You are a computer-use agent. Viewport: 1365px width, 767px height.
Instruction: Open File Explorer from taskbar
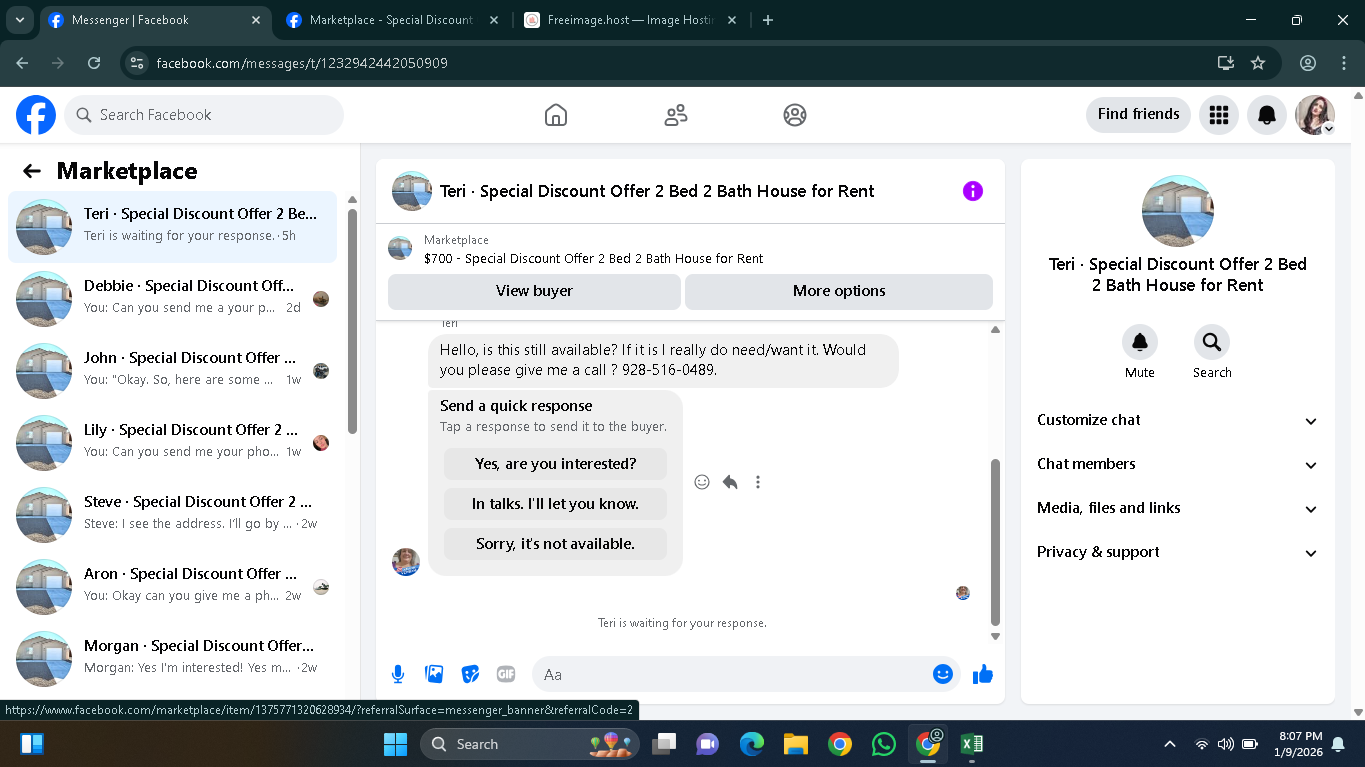click(795, 744)
